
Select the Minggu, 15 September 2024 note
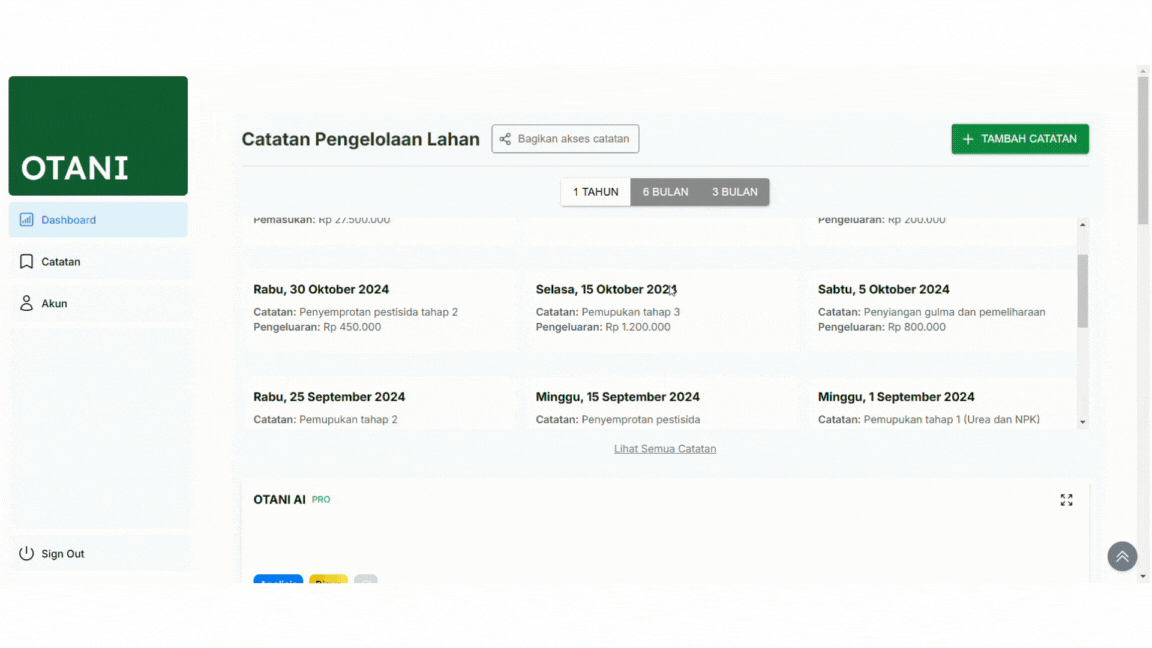click(617, 397)
